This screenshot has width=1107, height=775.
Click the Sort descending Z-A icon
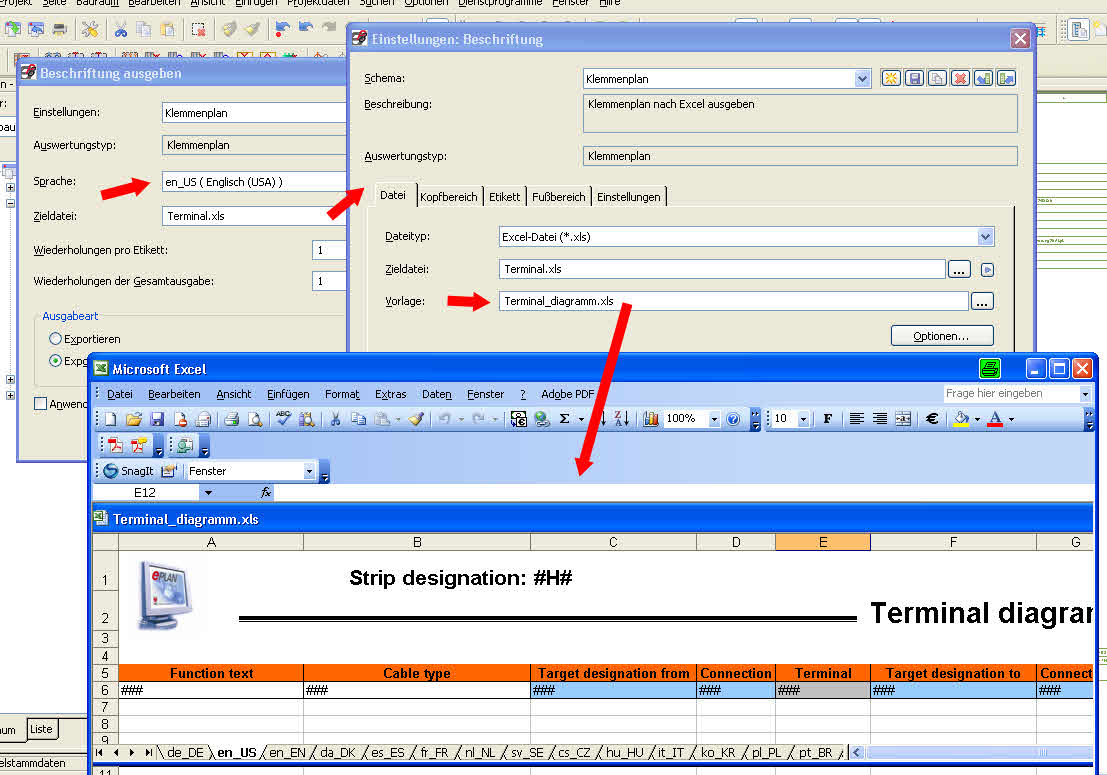pos(622,419)
